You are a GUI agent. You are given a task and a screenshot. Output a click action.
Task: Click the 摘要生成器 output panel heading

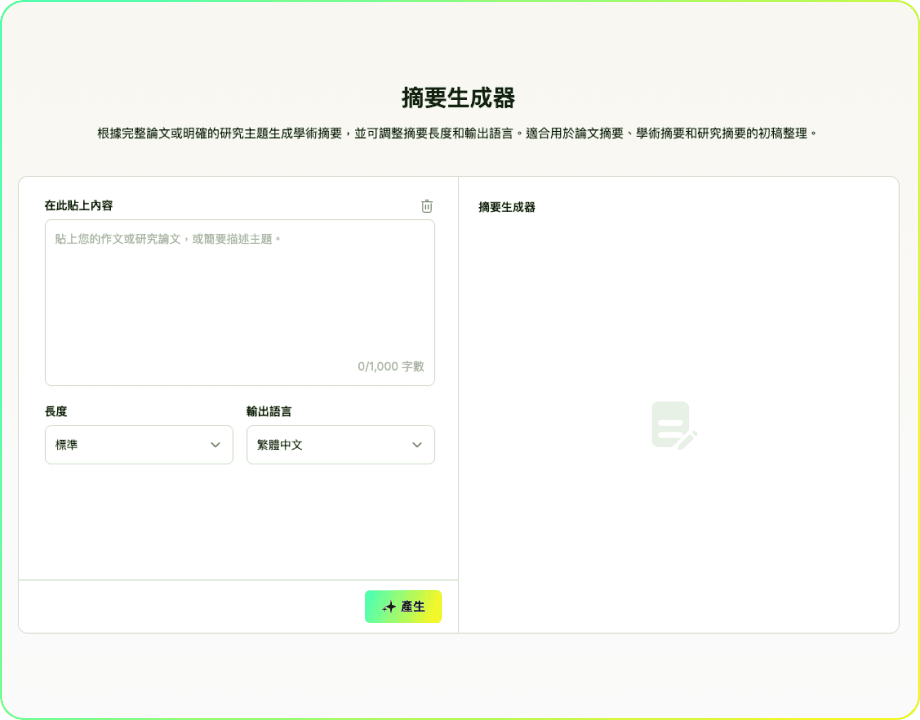click(507, 207)
